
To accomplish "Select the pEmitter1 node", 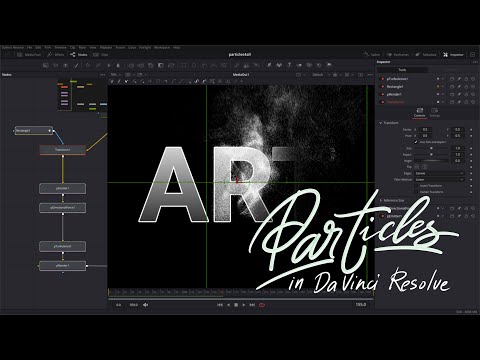I will (63, 188).
